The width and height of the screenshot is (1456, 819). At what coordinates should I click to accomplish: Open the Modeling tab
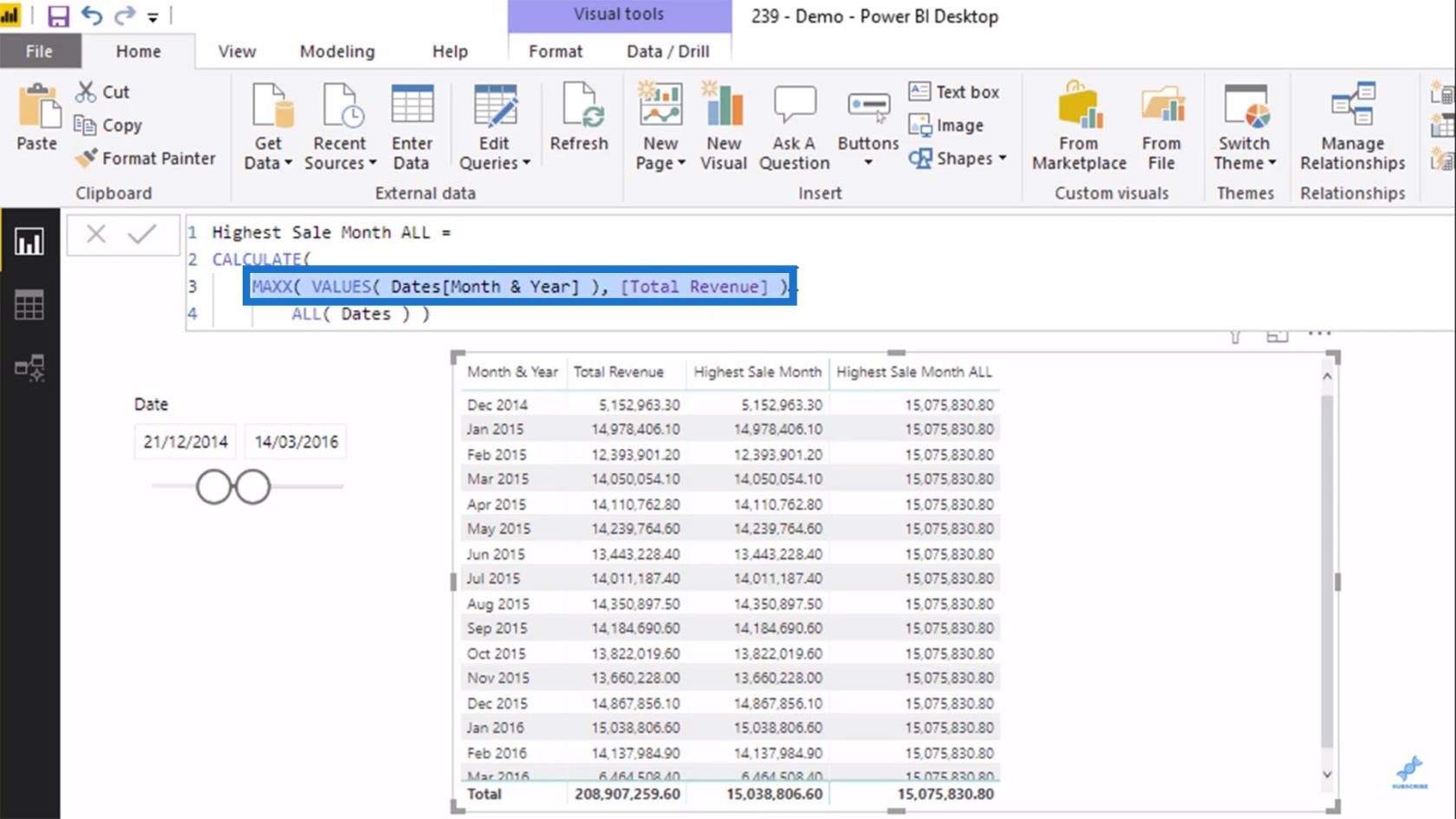coord(337,51)
